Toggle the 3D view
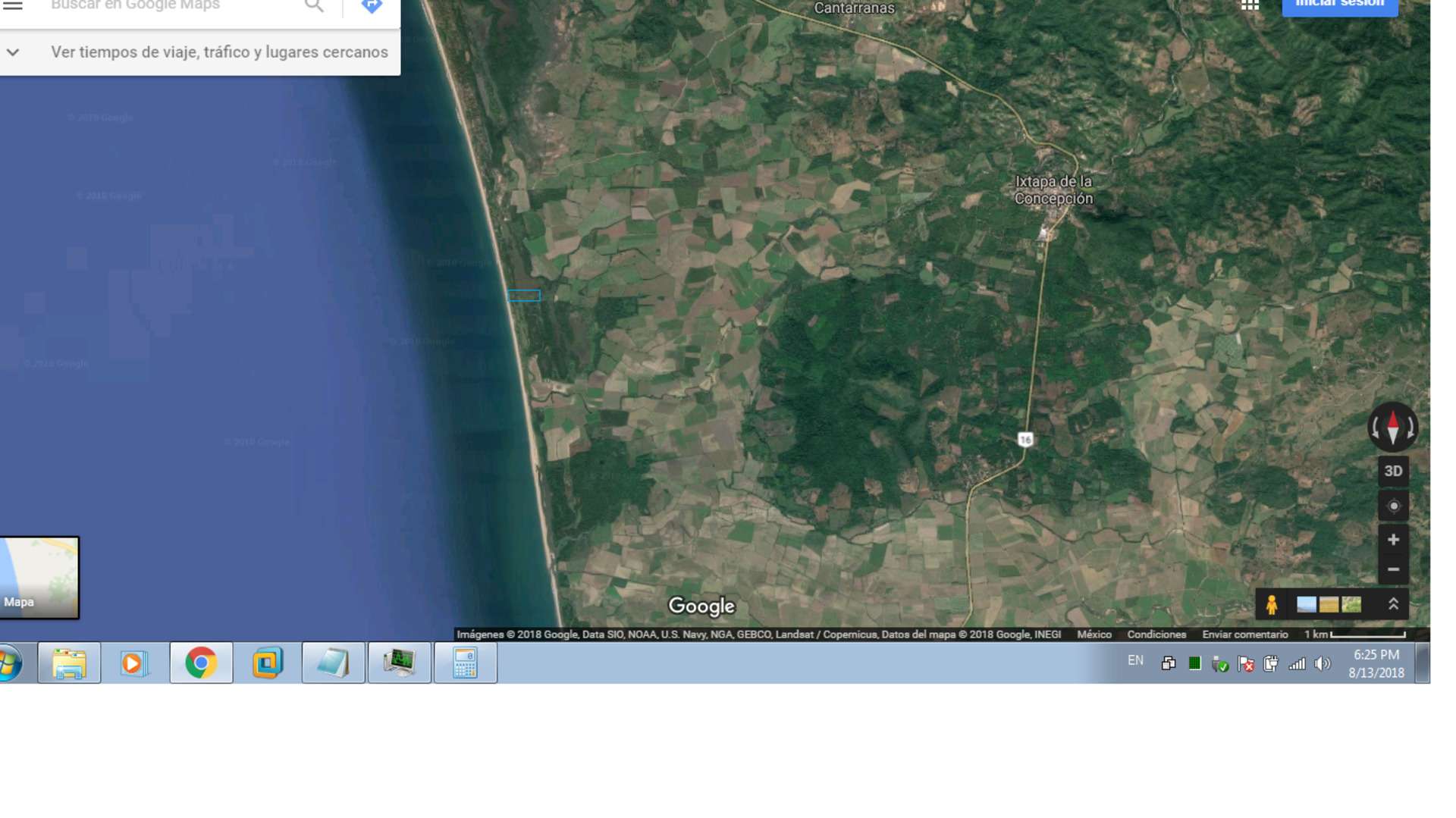The image size is (1456, 818). (1393, 472)
